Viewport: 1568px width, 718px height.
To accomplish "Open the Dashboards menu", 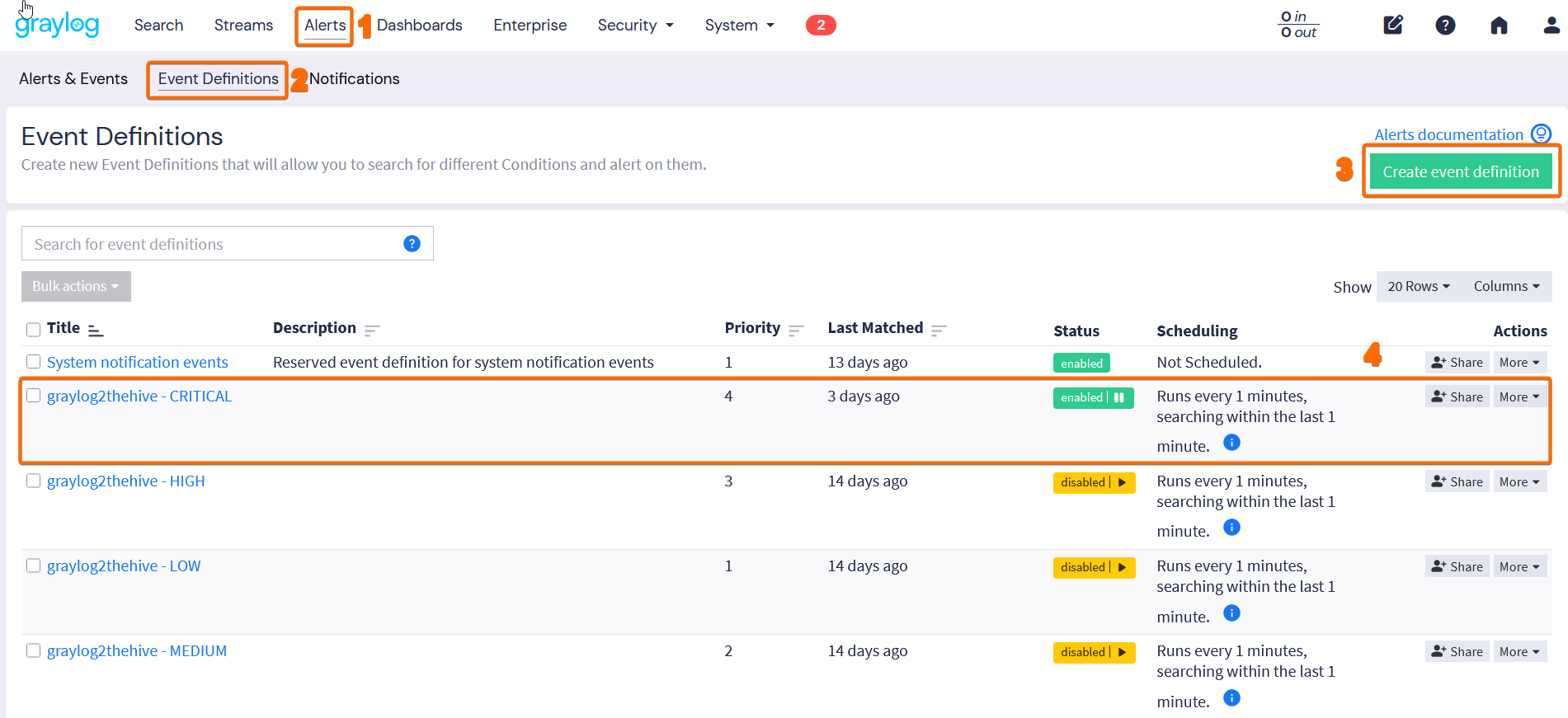I will pos(419,25).
